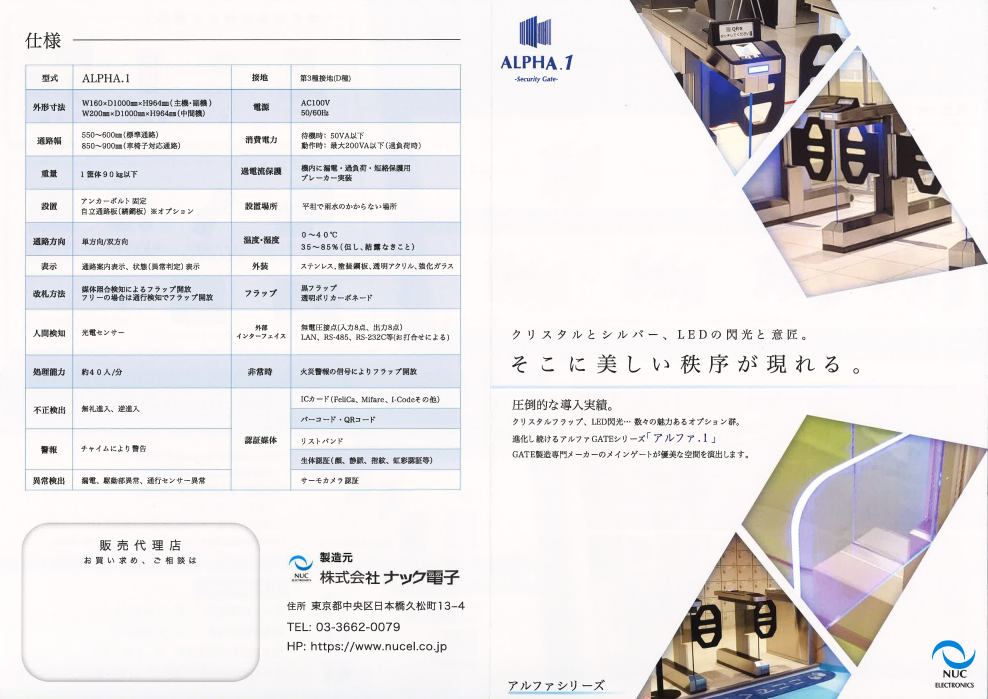
Task: Click the 不正検出 row header
Action: pos(49,410)
